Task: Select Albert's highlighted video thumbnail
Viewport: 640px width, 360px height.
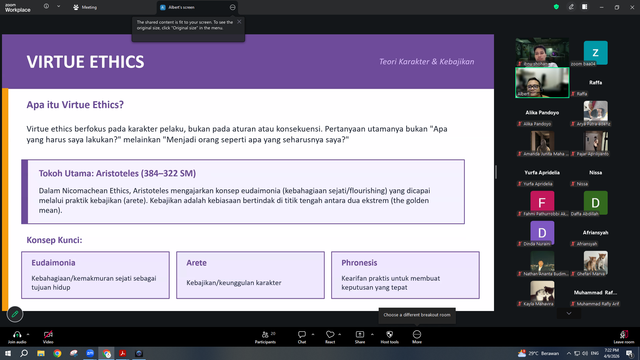Action: coord(542,82)
